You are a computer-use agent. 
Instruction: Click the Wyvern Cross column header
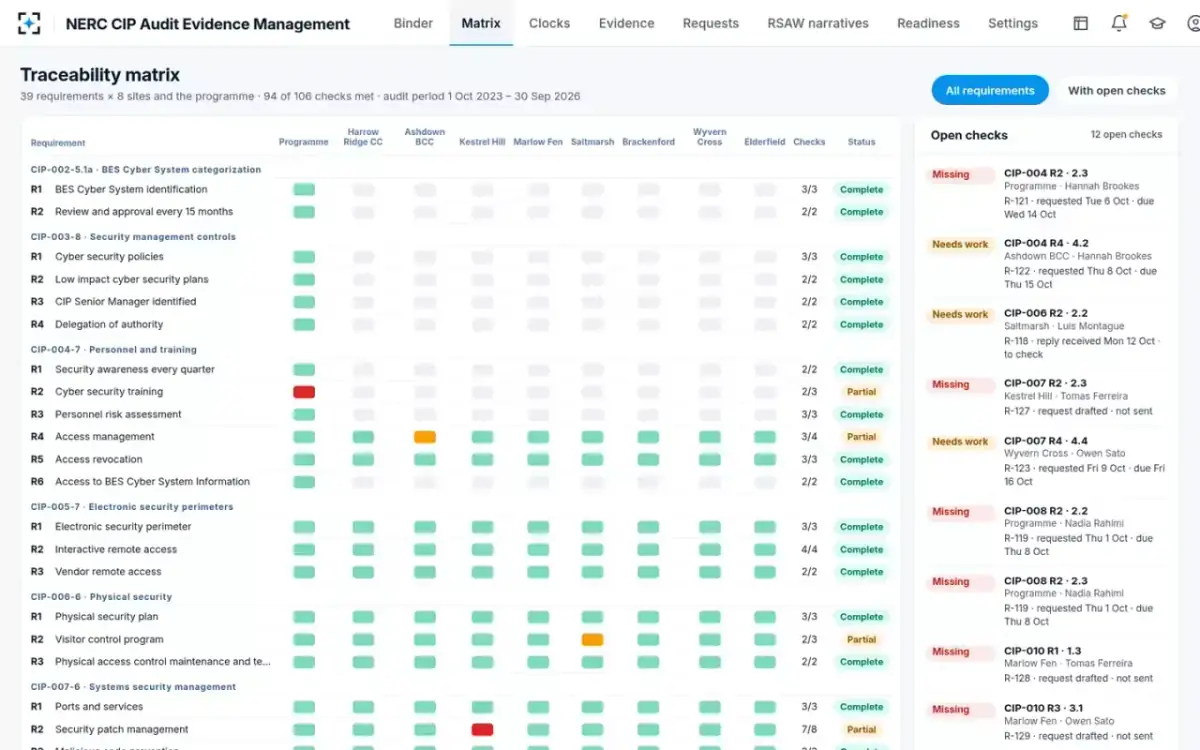[709, 137]
